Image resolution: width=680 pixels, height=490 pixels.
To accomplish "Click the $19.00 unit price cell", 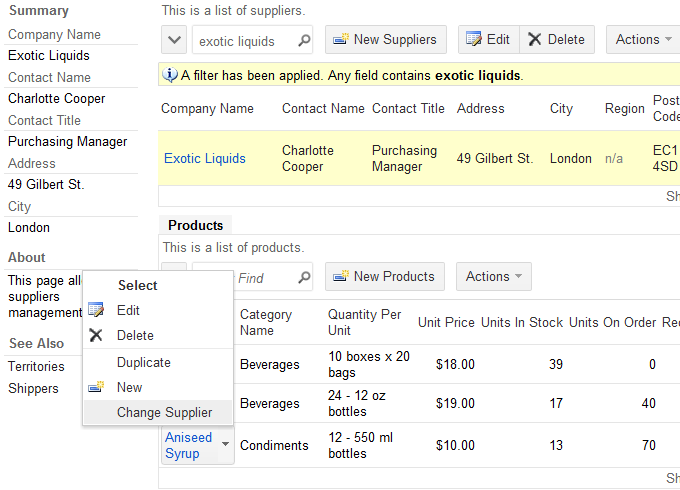I will coord(455,403).
